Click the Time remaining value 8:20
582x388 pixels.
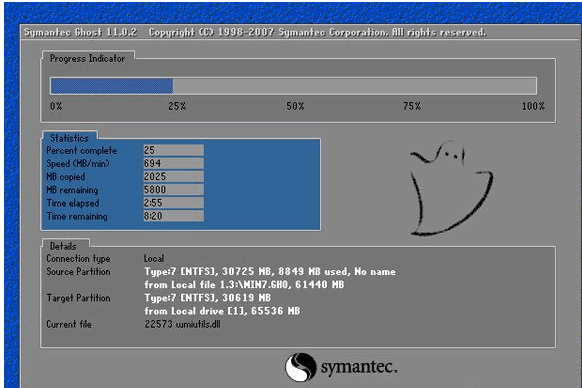click(173, 216)
